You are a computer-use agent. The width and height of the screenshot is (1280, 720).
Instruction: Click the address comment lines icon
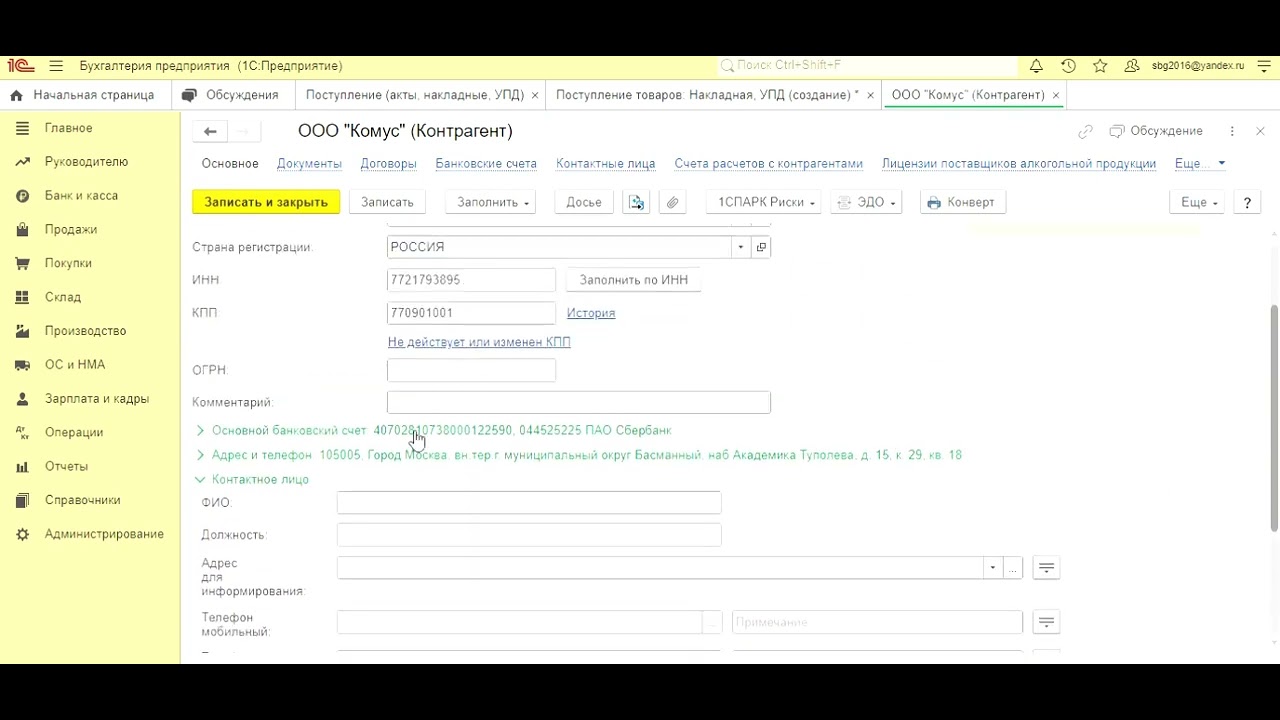tap(1046, 568)
